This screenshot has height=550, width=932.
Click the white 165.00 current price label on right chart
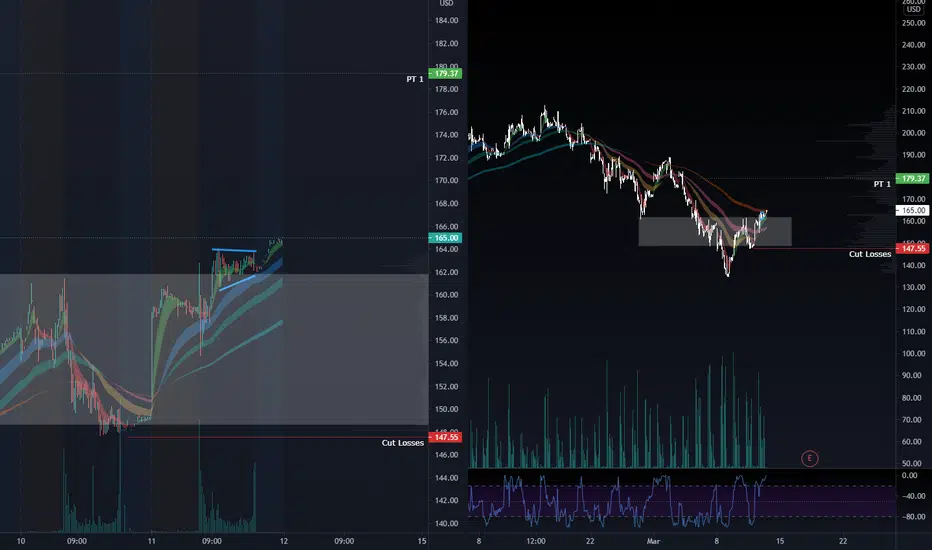(912, 210)
